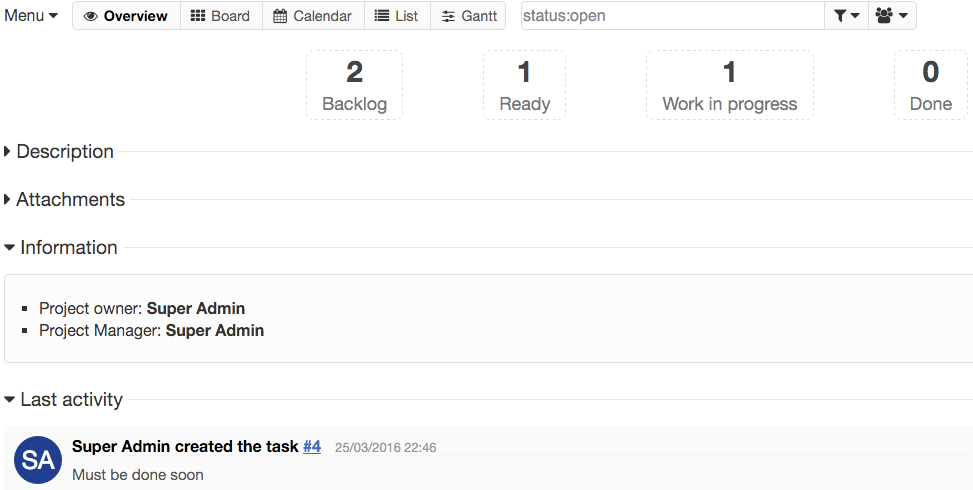Viewport: 973px width, 490px height.
Task: Open the filter funnel dropdown
Action: [x=846, y=16]
